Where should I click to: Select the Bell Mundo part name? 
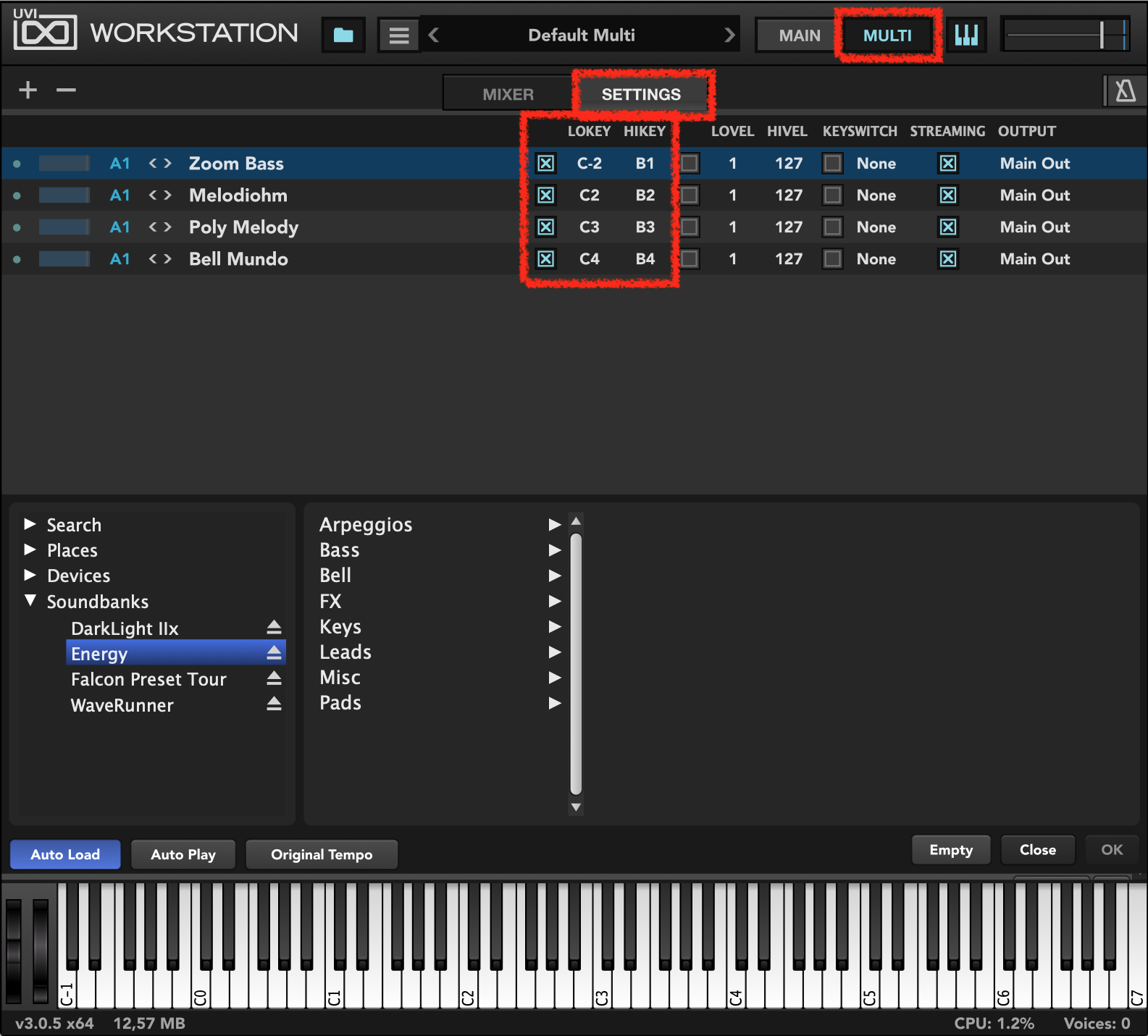tap(238, 259)
